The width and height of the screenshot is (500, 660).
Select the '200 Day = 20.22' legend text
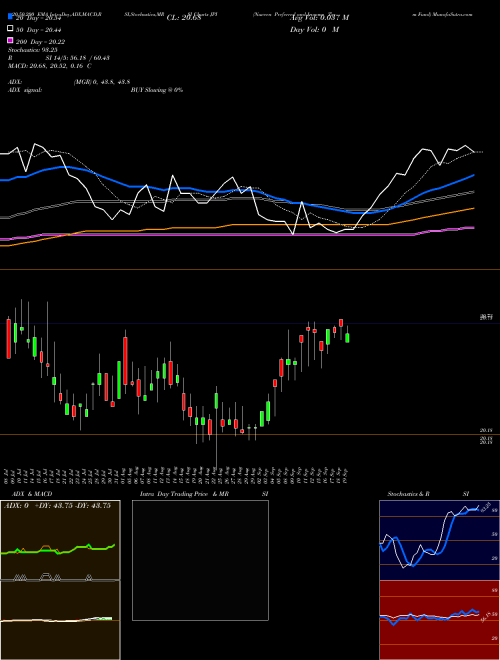[41, 42]
